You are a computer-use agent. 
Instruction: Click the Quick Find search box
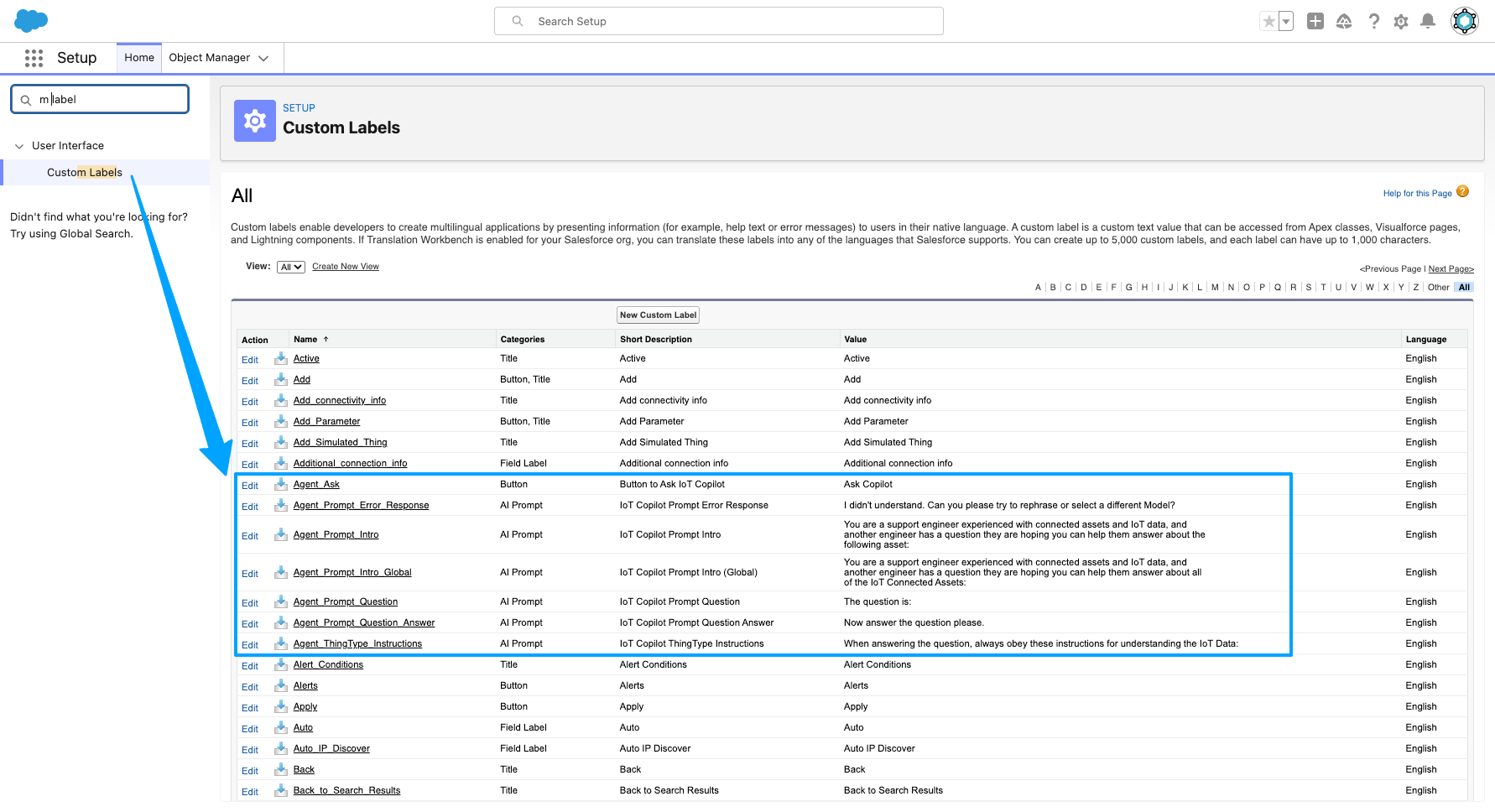[x=100, y=99]
